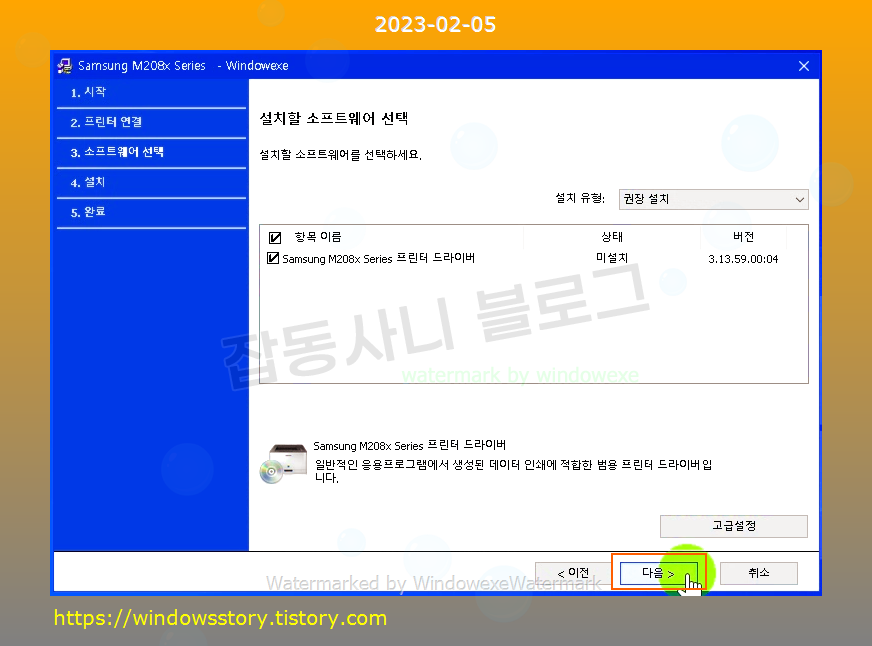Close the Samsung M208x Series installer window
Screen dimensions: 872x646
(803, 66)
